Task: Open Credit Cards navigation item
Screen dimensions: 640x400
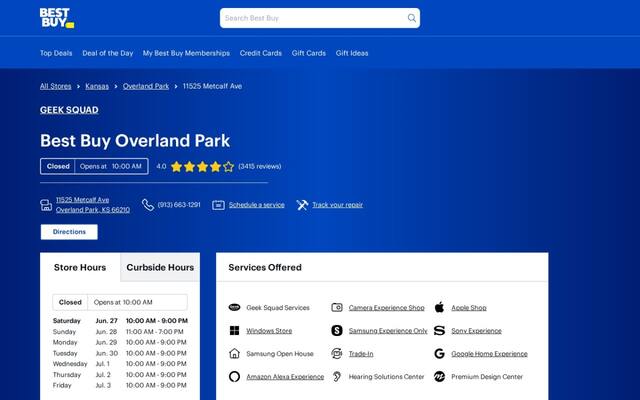Action: [x=261, y=53]
